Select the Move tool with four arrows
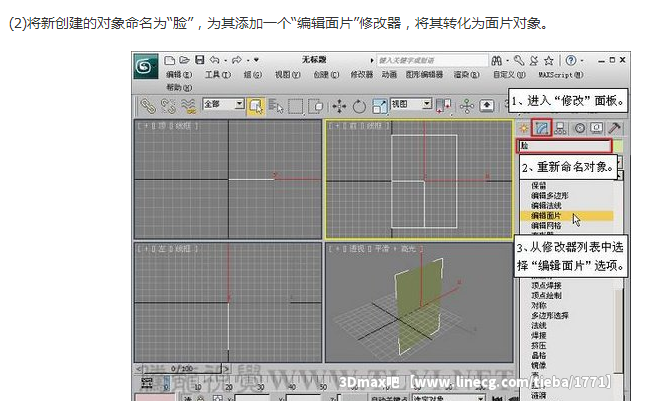Screen dimensions: 651x401 tap(339, 106)
